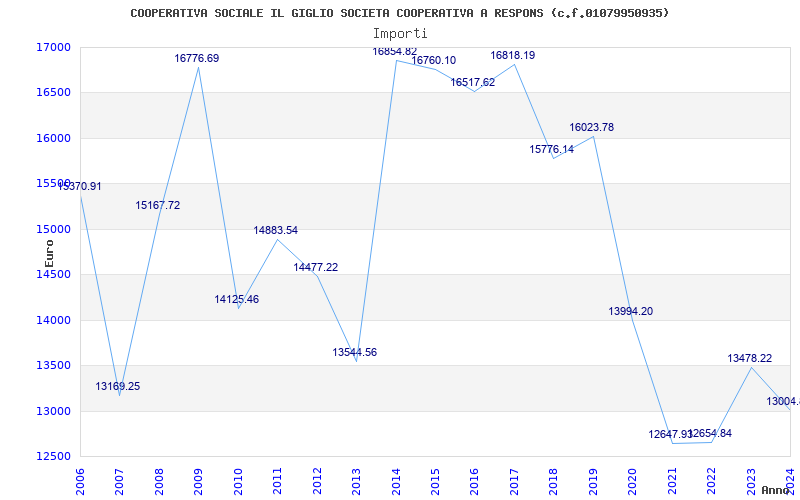Click the data label 15167.72
800x500 pixels.
click(x=158, y=205)
